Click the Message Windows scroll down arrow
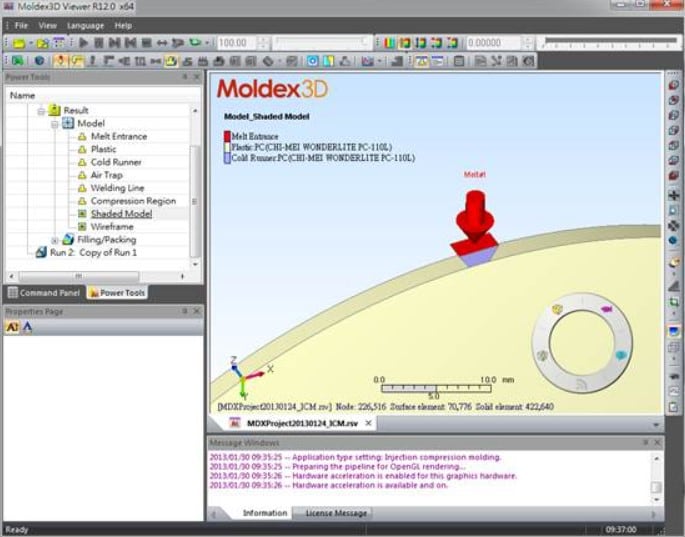This screenshot has width=685, height=537. (x=656, y=499)
